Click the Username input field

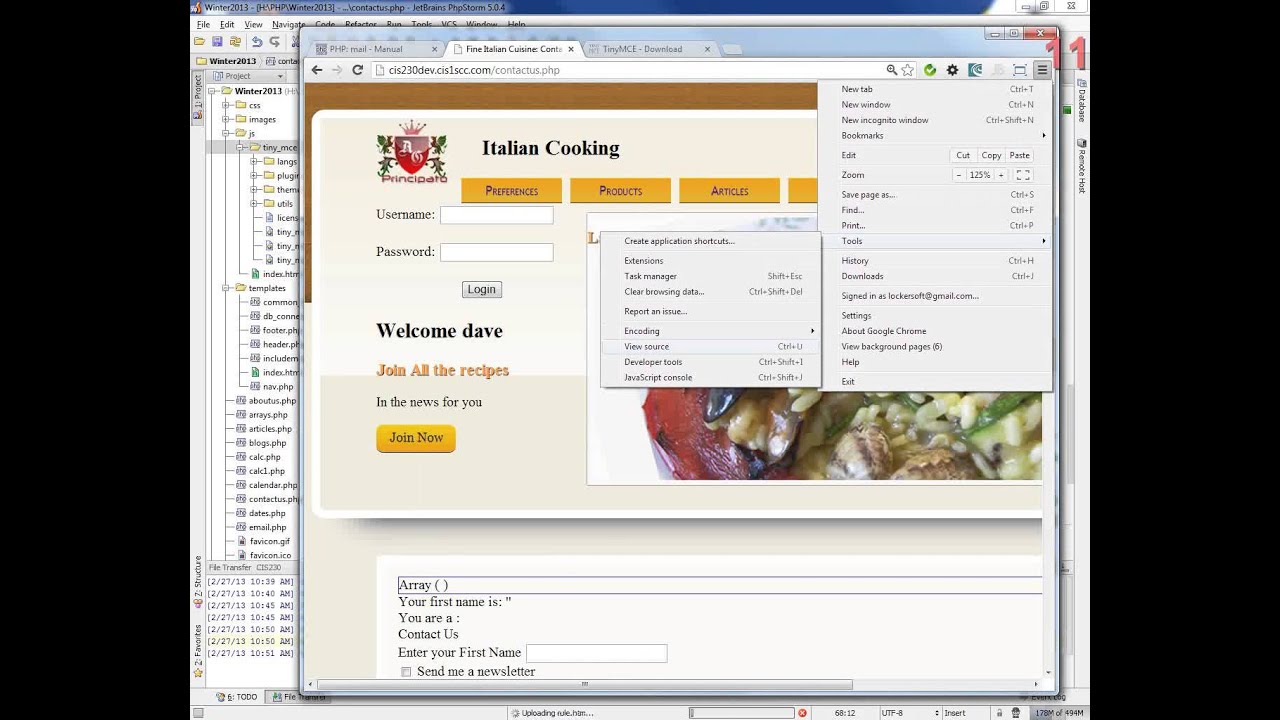[x=497, y=215]
